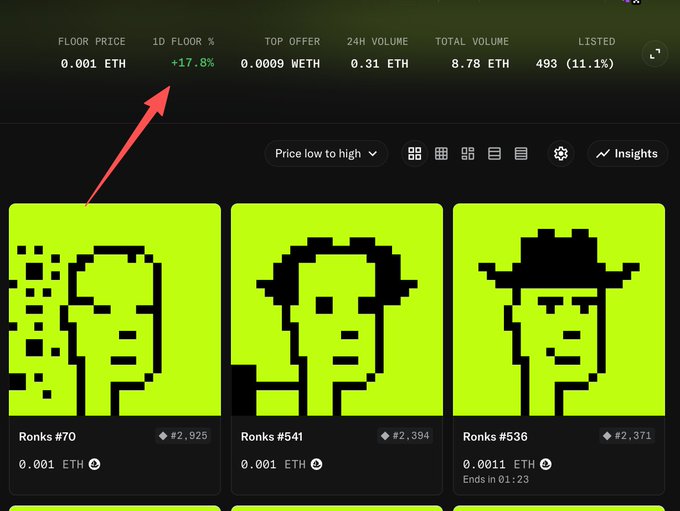This screenshot has height=511, width=680.
Task: Click the 8.78 ETH total volume value
Action: click(x=480, y=64)
